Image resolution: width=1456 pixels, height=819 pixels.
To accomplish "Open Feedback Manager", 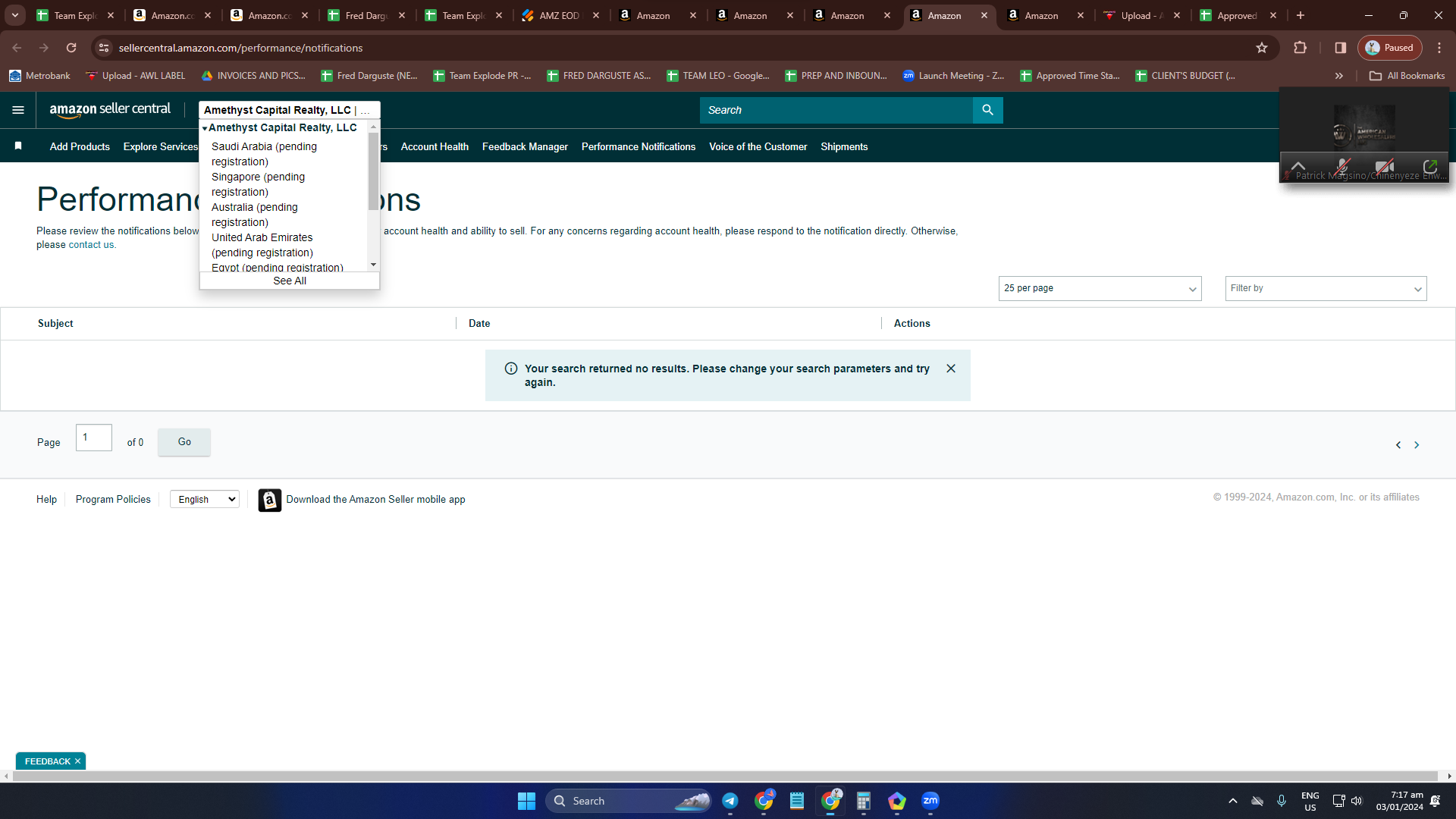I will coord(525,146).
